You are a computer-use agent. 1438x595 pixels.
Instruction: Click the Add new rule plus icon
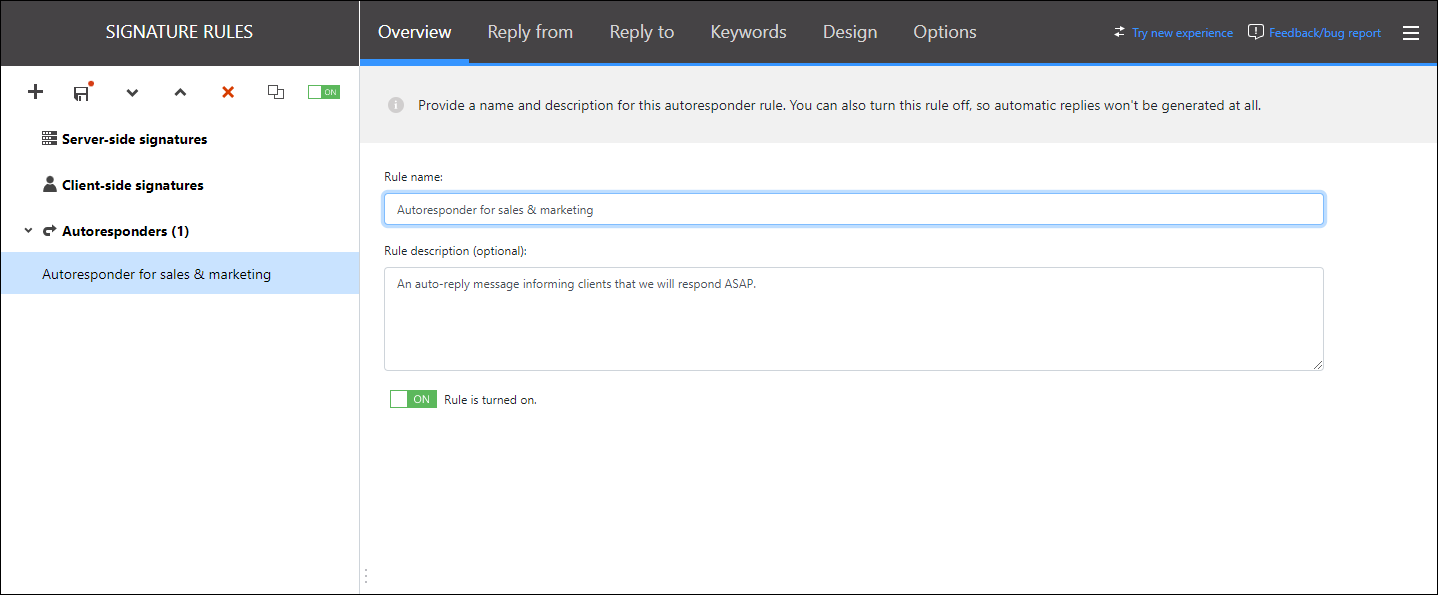[x=35, y=92]
